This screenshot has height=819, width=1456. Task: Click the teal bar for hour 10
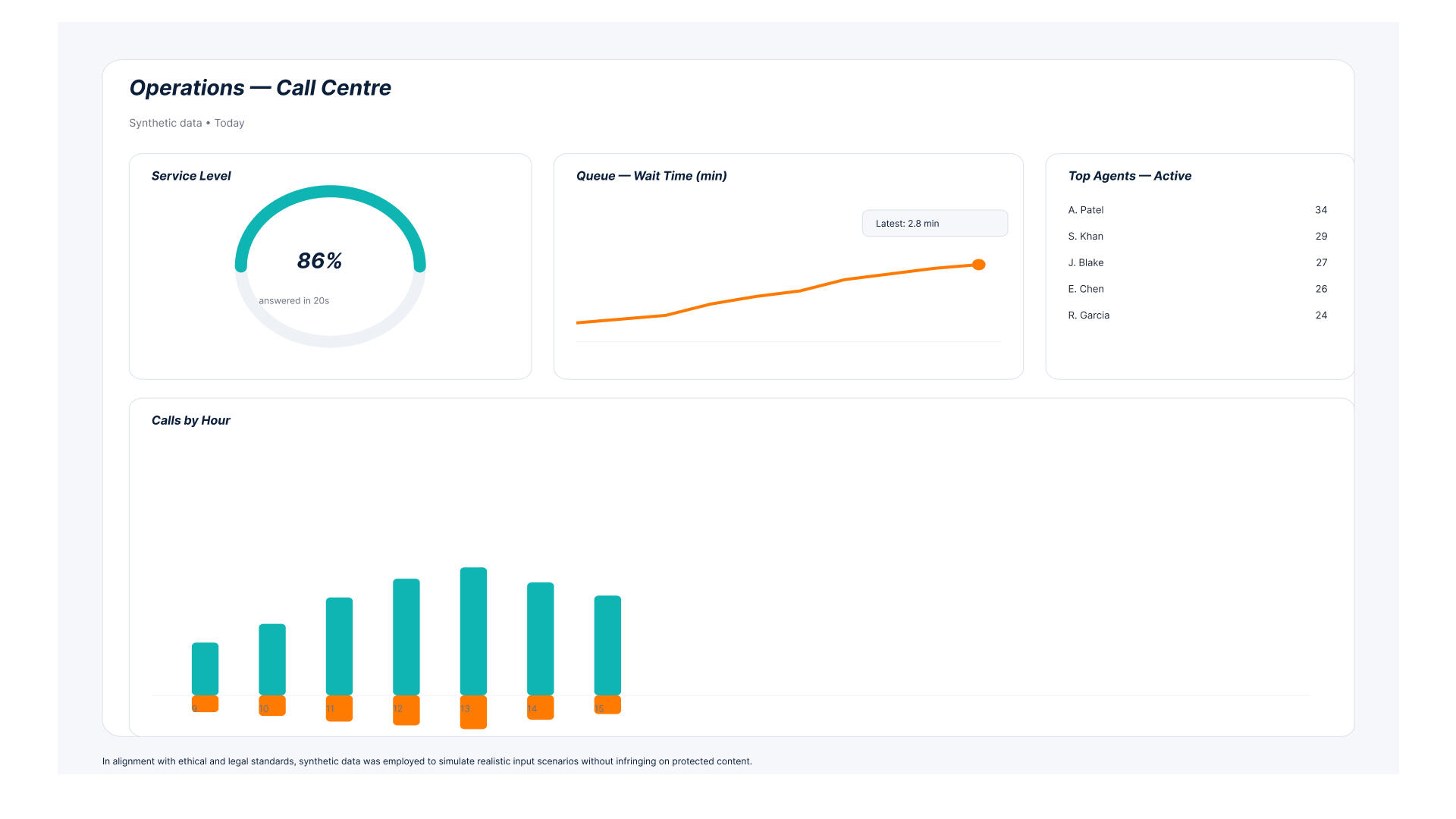point(272,659)
